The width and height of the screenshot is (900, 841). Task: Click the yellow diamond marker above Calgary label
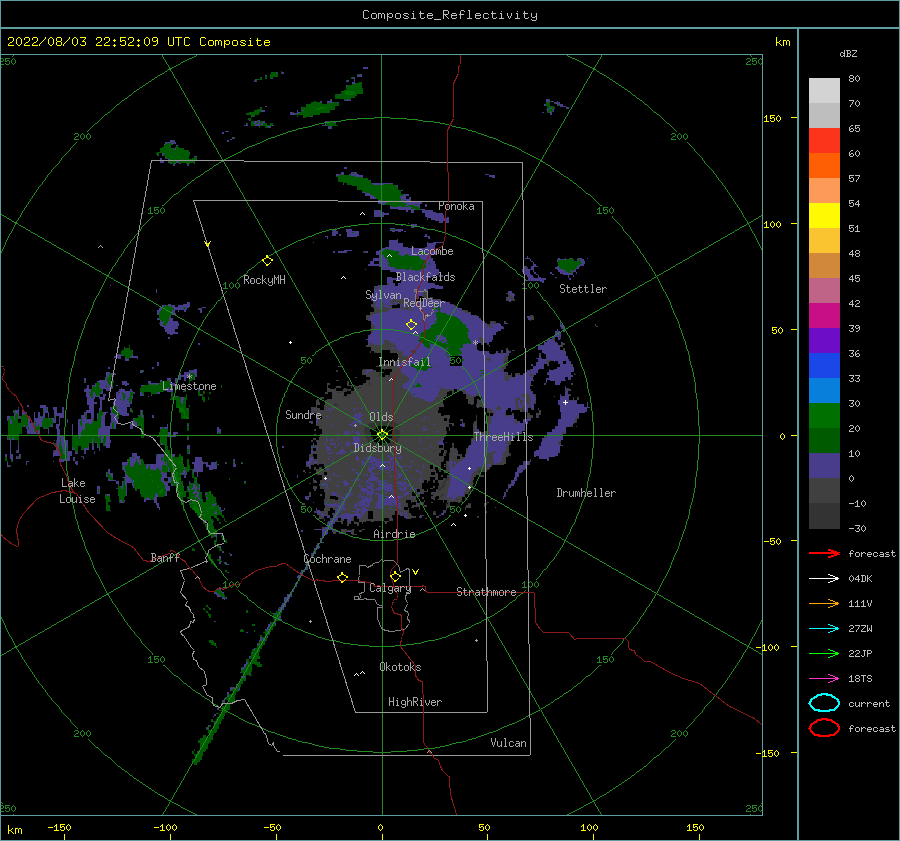tap(395, 576)
